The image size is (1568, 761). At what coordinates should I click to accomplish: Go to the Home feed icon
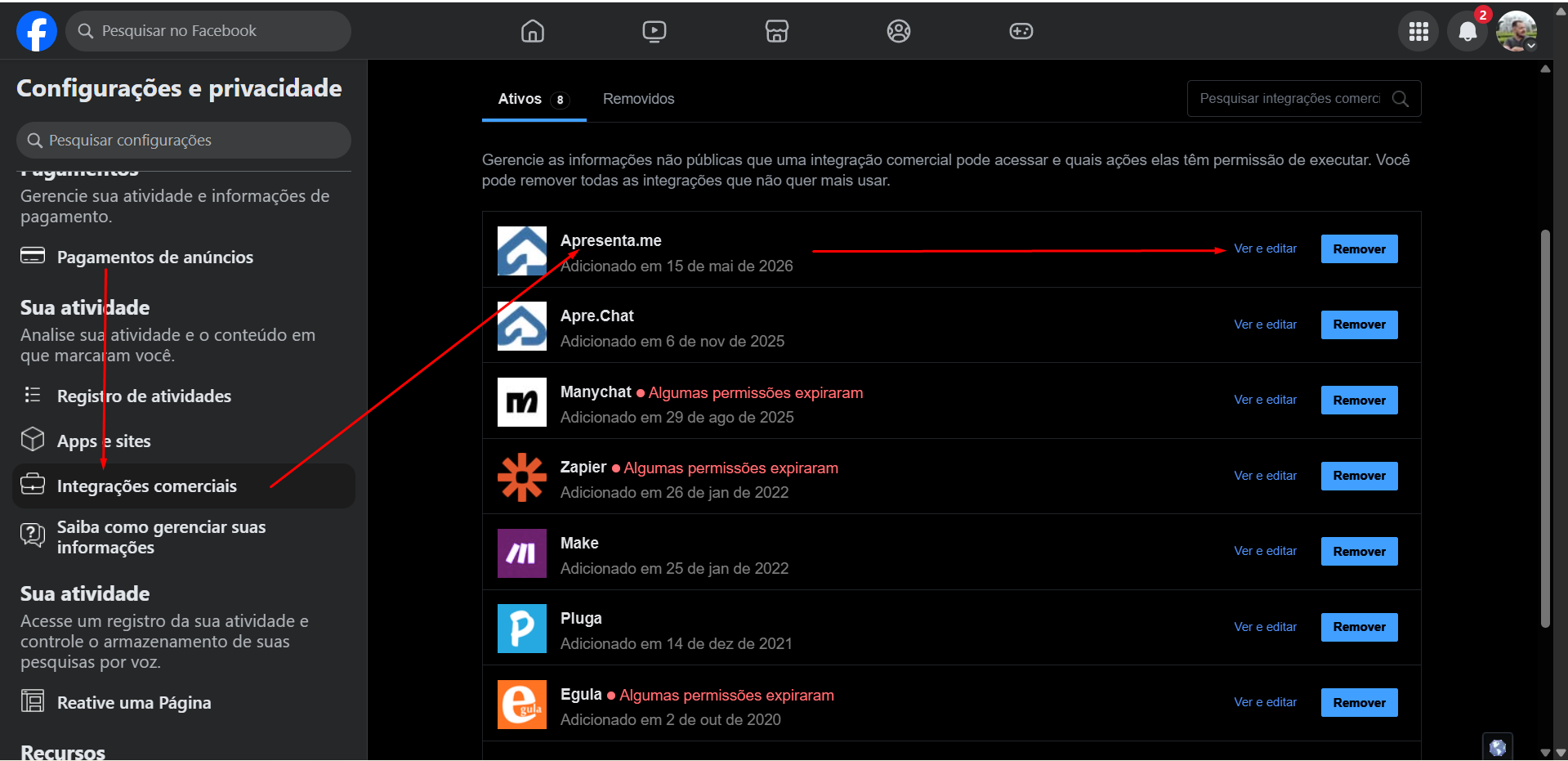pos(532,31)
